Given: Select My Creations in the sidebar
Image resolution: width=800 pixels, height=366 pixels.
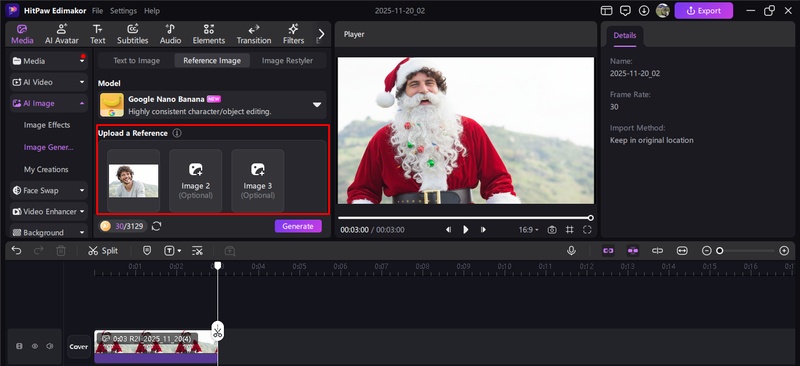Looking at the screenshot, I should 46,169.
